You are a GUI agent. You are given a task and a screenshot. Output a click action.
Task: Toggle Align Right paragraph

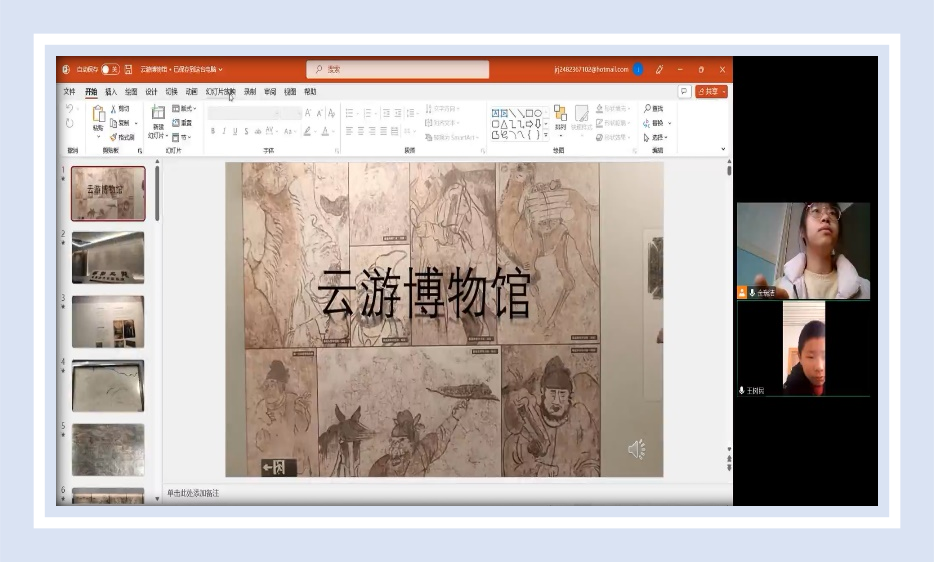tap(372, 131)
